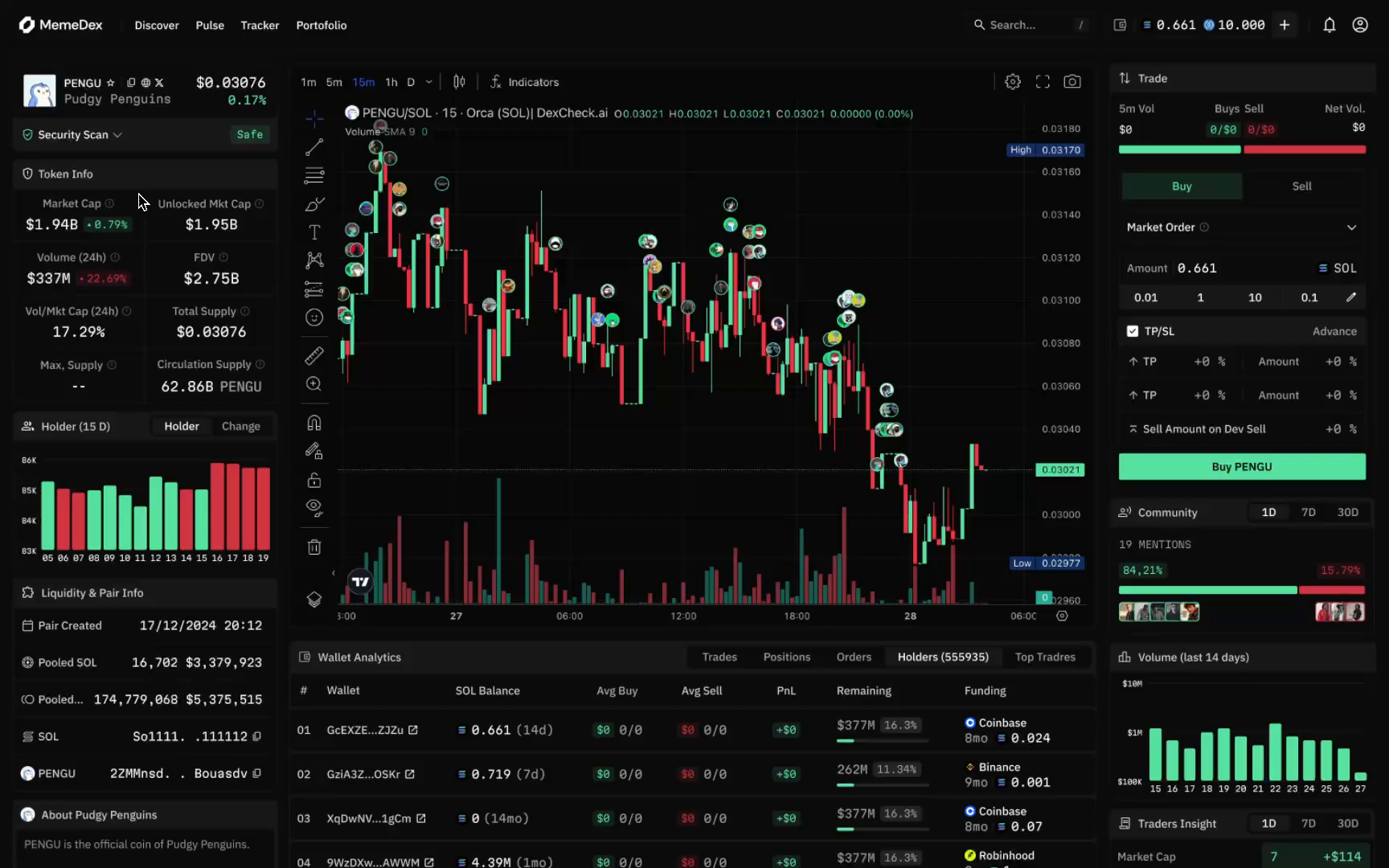Select the Measure ruler tool
The height and width of the screenshot is (868, 1389).
[x=313, y=356]
